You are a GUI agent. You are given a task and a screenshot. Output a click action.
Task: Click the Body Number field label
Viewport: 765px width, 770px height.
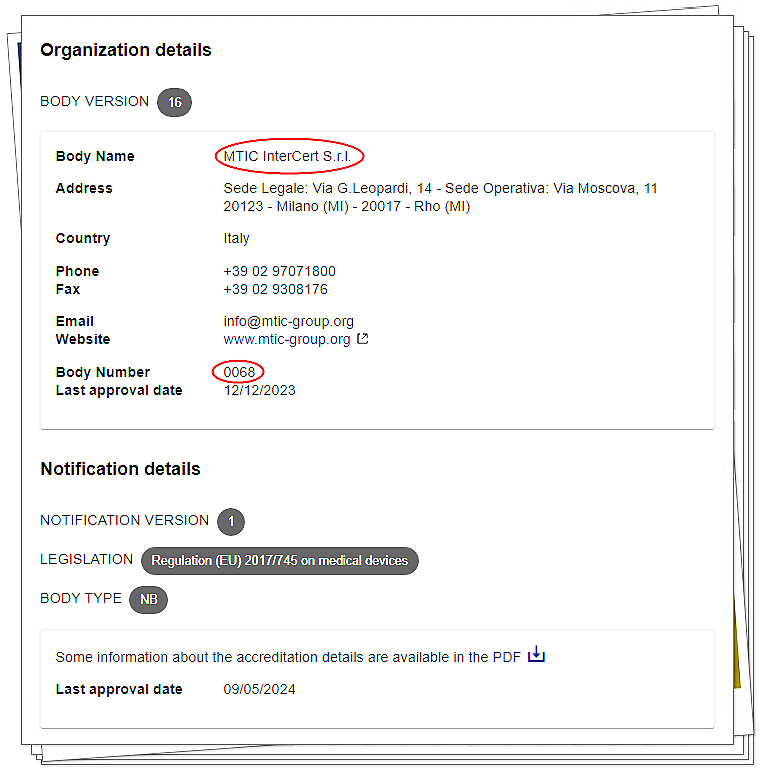pyautogui.click(x=103, y=372)
